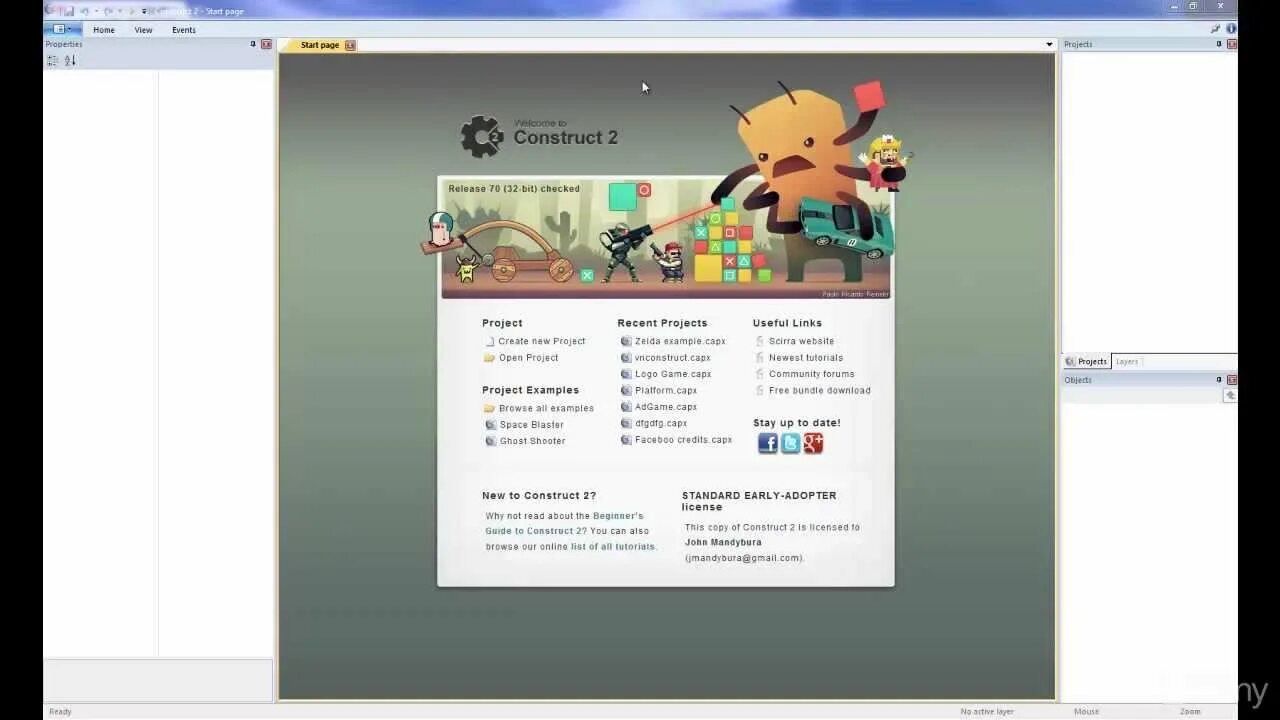Close the Properties panel
1280x720 pixels.
[266, 44]
